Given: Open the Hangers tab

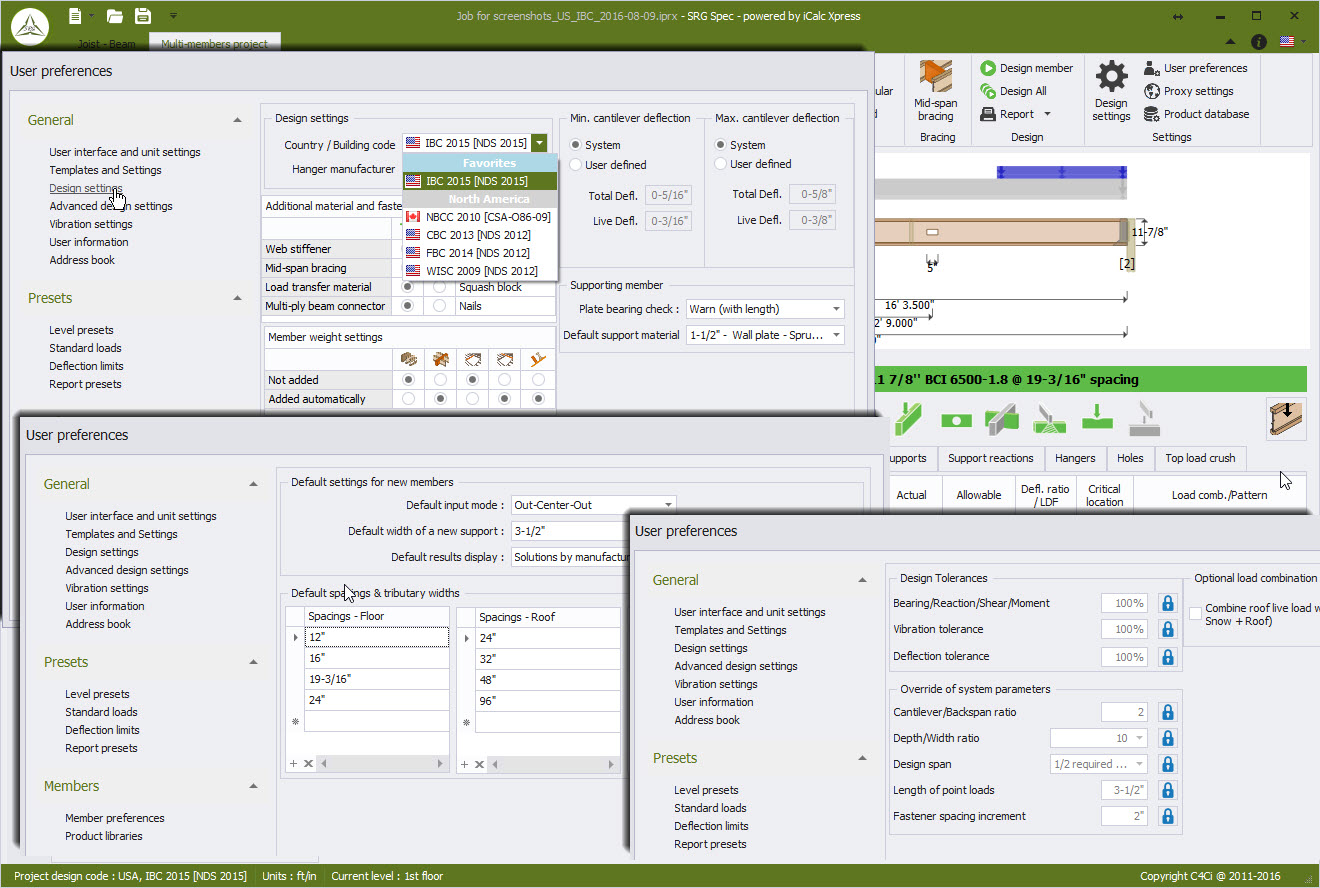Looking at the screenshot, I should (x=1075, y=458).
